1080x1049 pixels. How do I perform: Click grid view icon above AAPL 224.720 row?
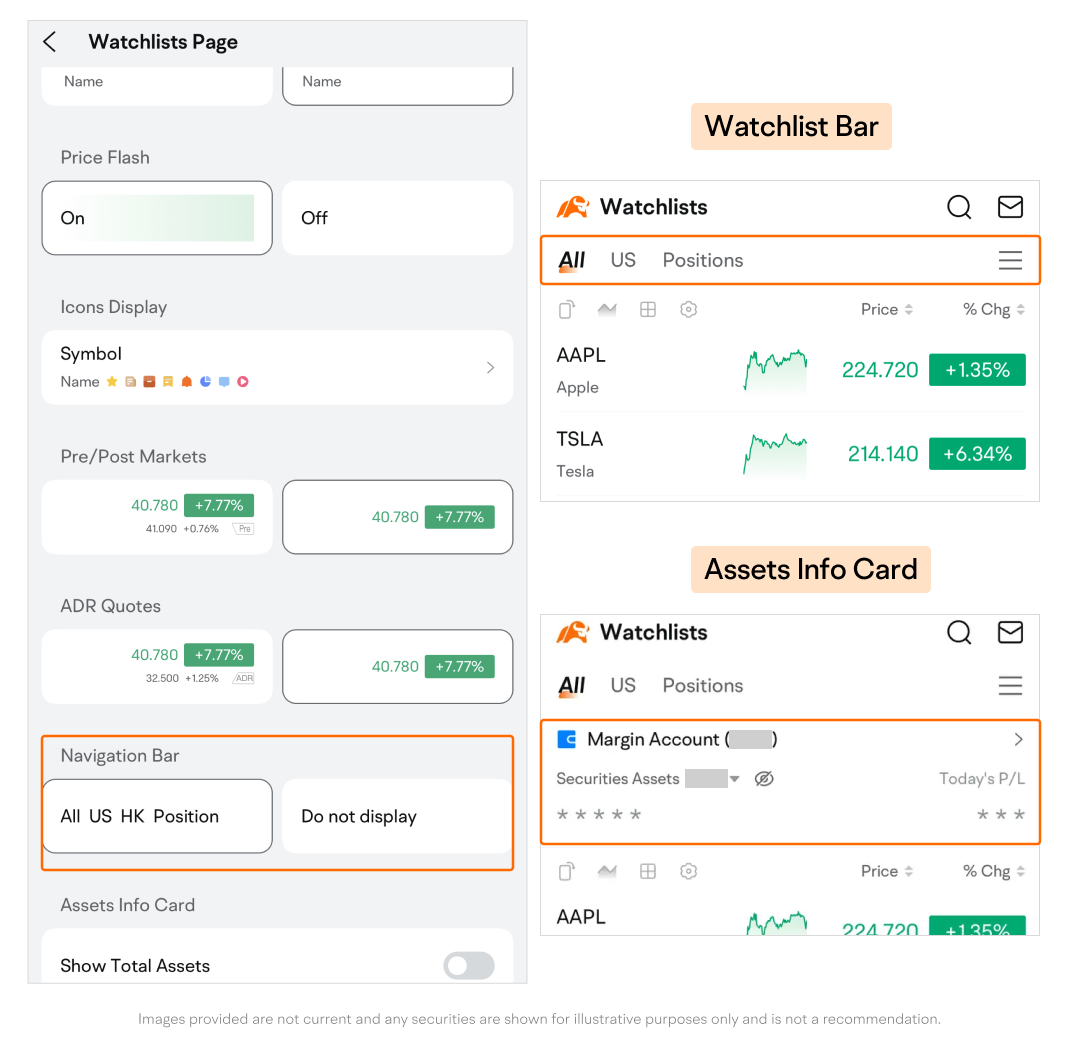click(x=647, y=310)
